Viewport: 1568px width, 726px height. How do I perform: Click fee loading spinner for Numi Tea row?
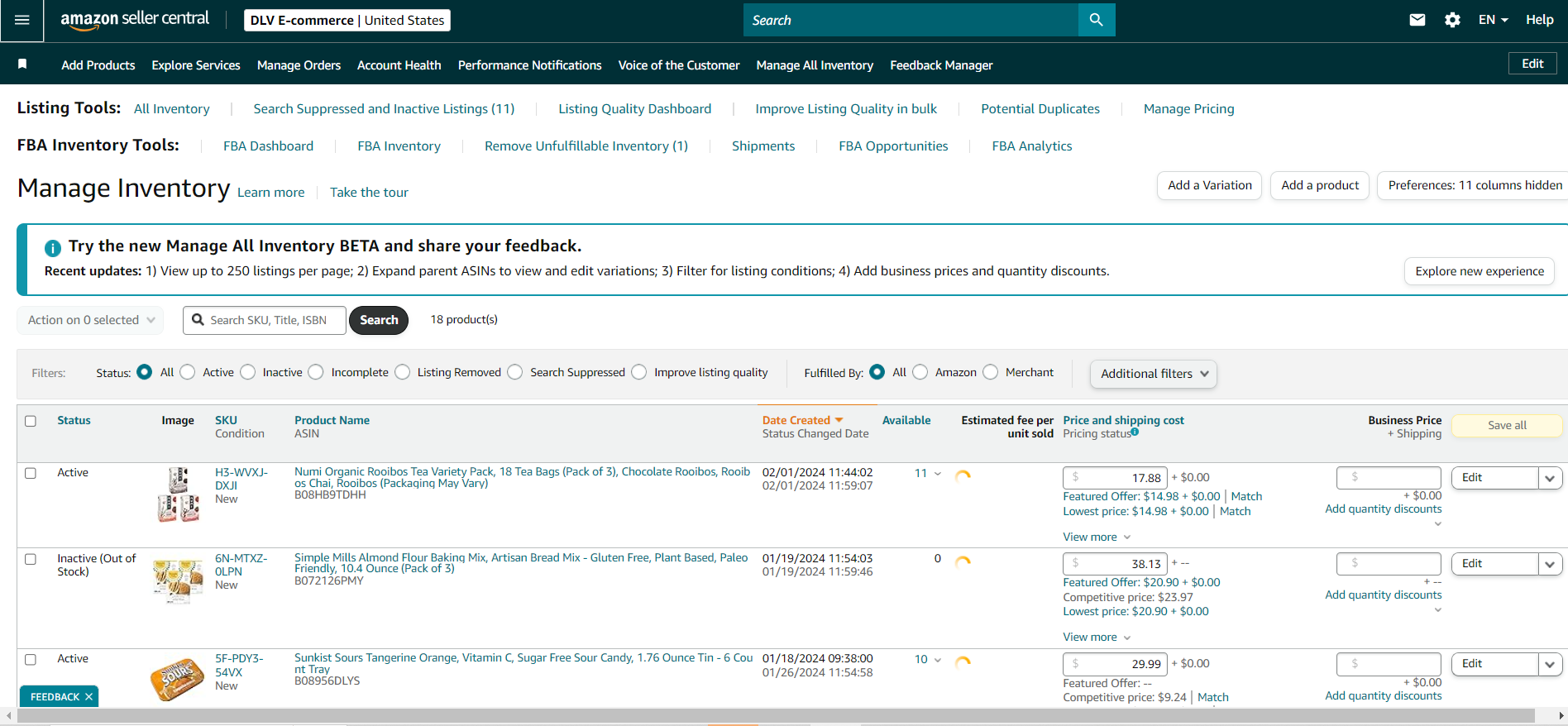(x=963, y=475)
